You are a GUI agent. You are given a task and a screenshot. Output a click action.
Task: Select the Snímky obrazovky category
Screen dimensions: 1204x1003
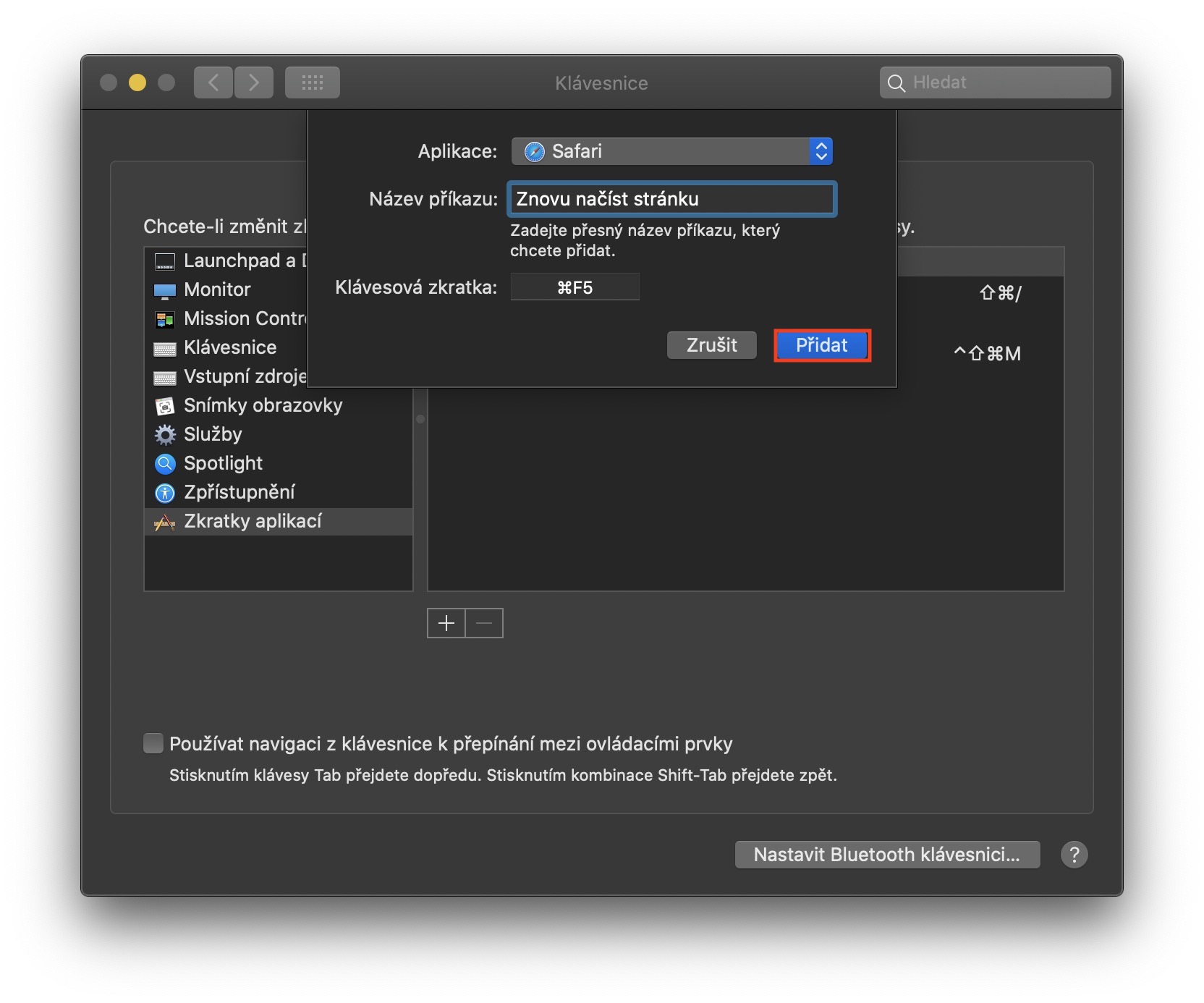[x=279, y=406]
